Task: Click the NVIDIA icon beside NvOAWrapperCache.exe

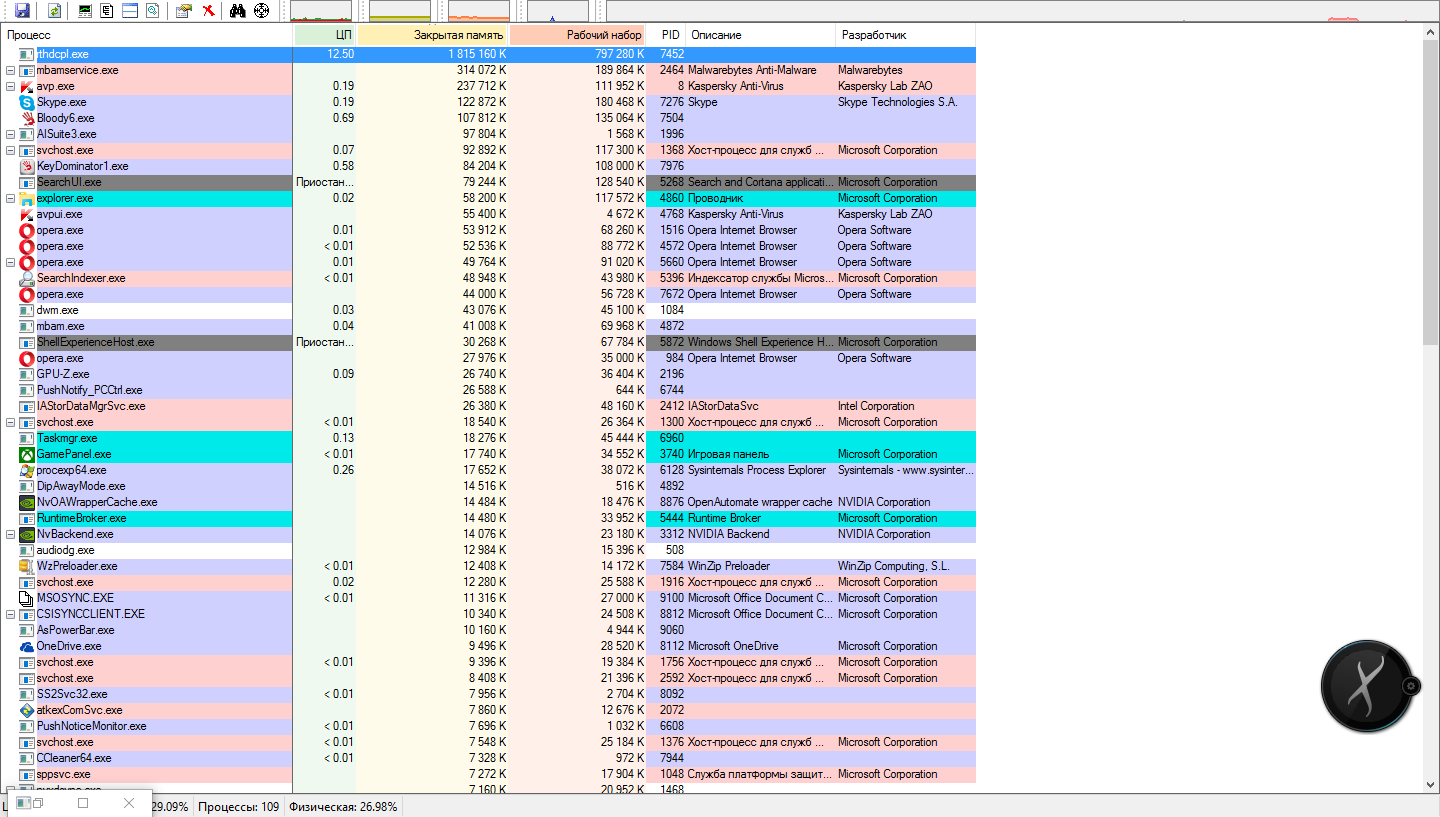Action: (x=27, y=502)
